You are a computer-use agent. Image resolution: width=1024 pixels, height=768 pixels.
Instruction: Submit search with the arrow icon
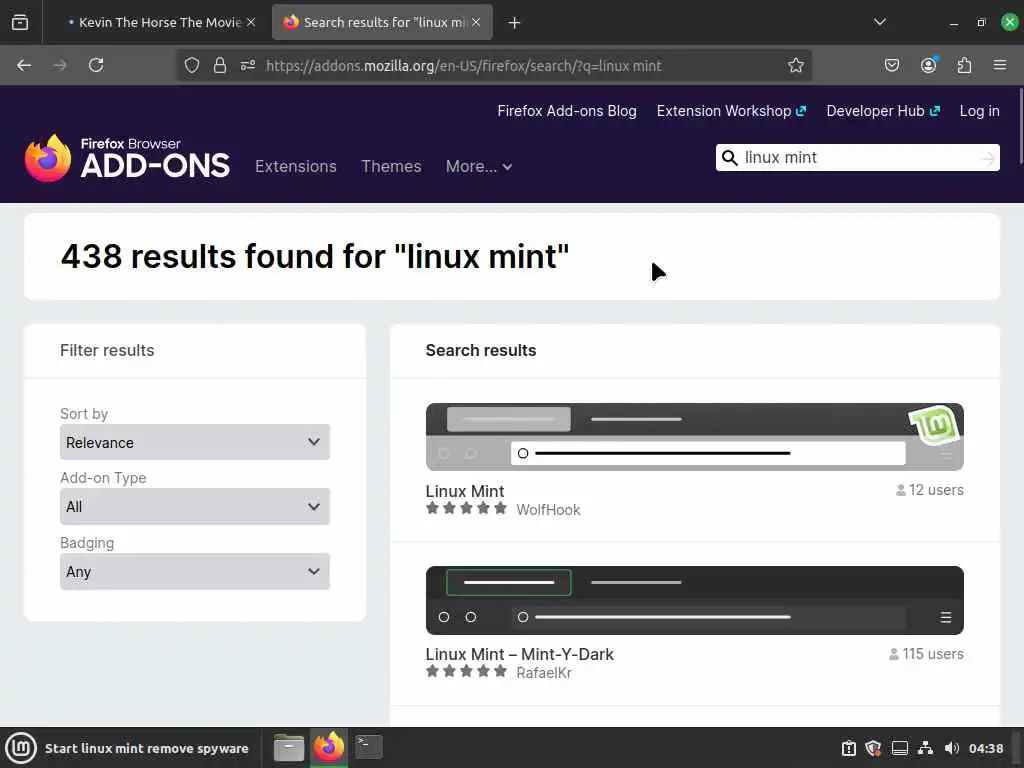click(988, 158)
